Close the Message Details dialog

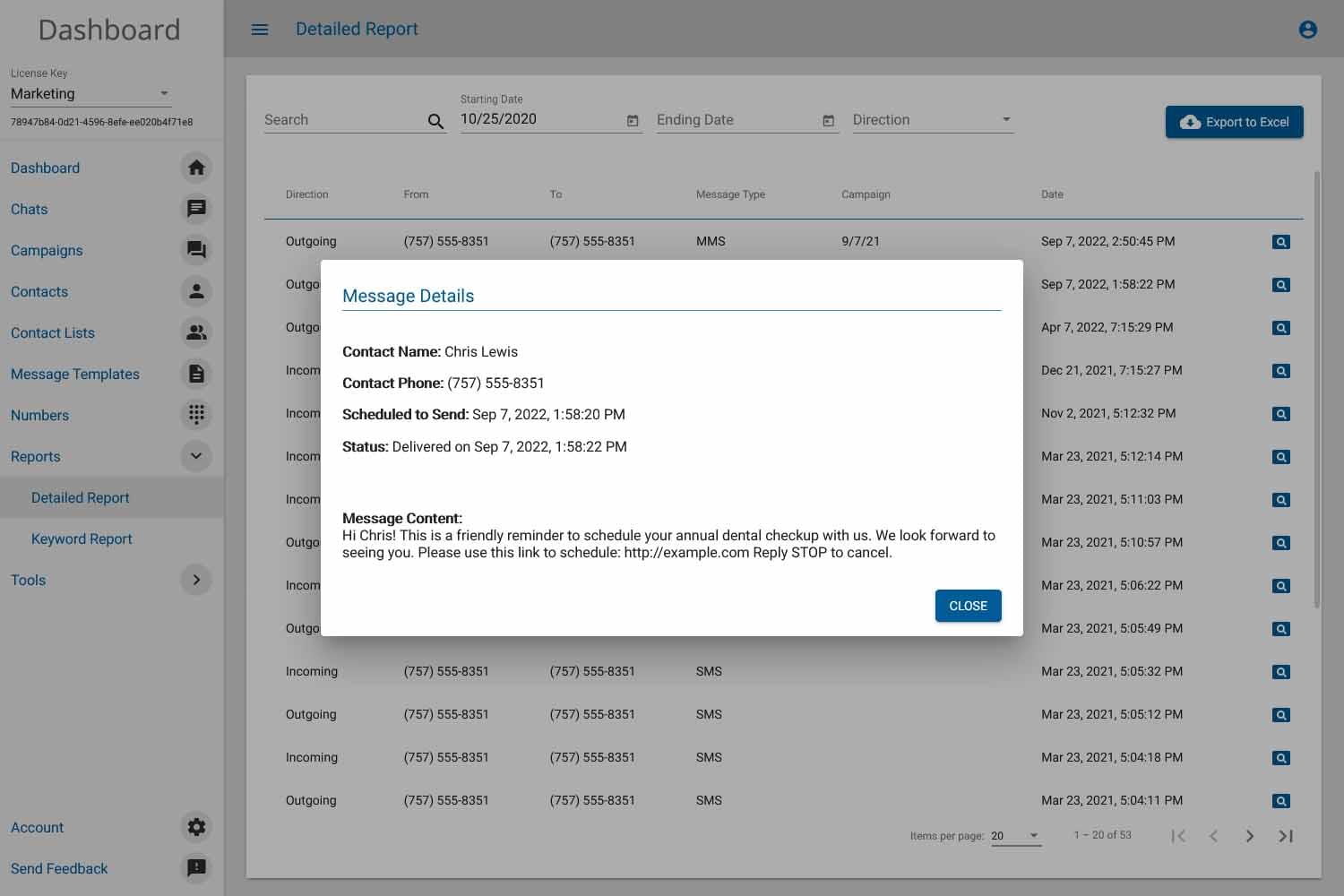pos(968,606)
